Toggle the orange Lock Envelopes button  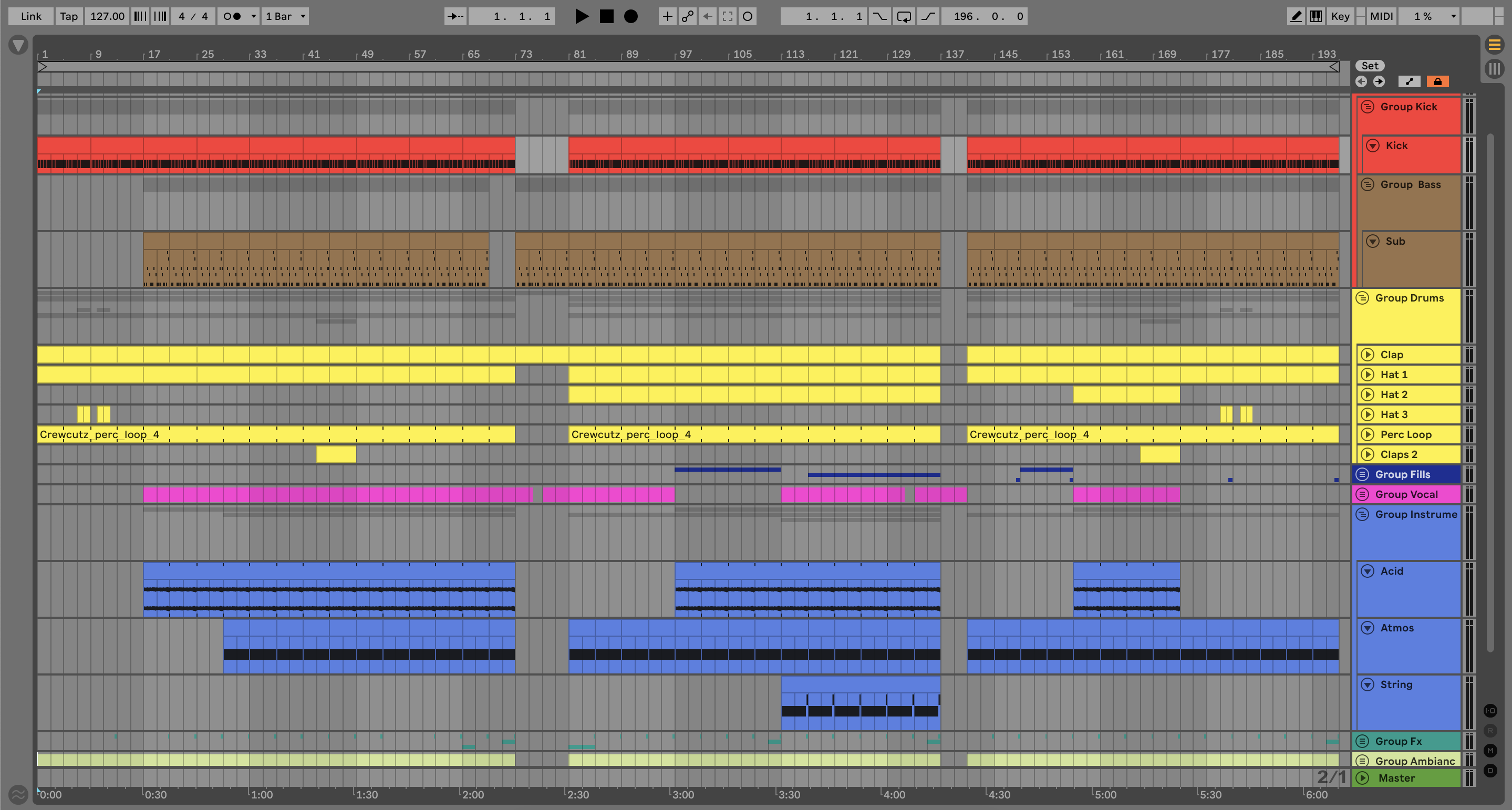1437,81
